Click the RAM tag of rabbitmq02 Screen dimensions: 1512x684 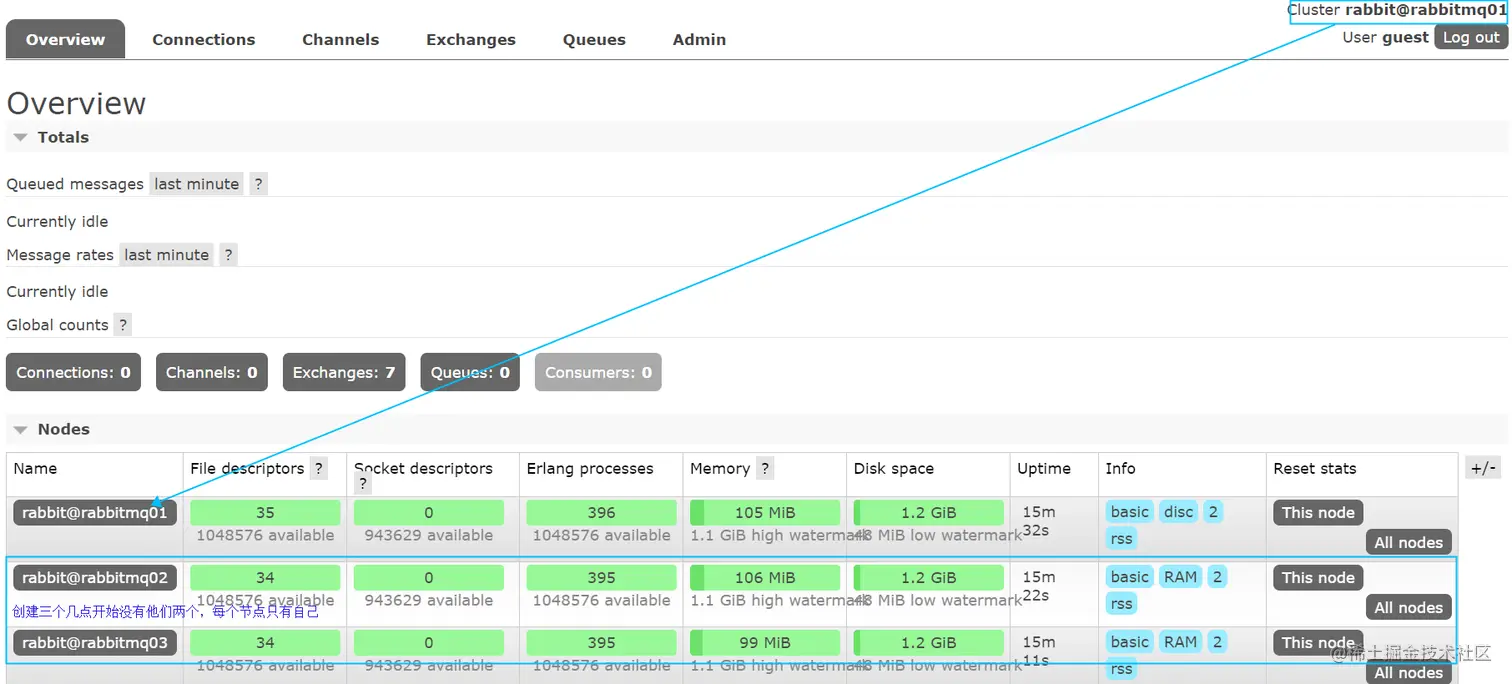click(x=1180, y=577)
